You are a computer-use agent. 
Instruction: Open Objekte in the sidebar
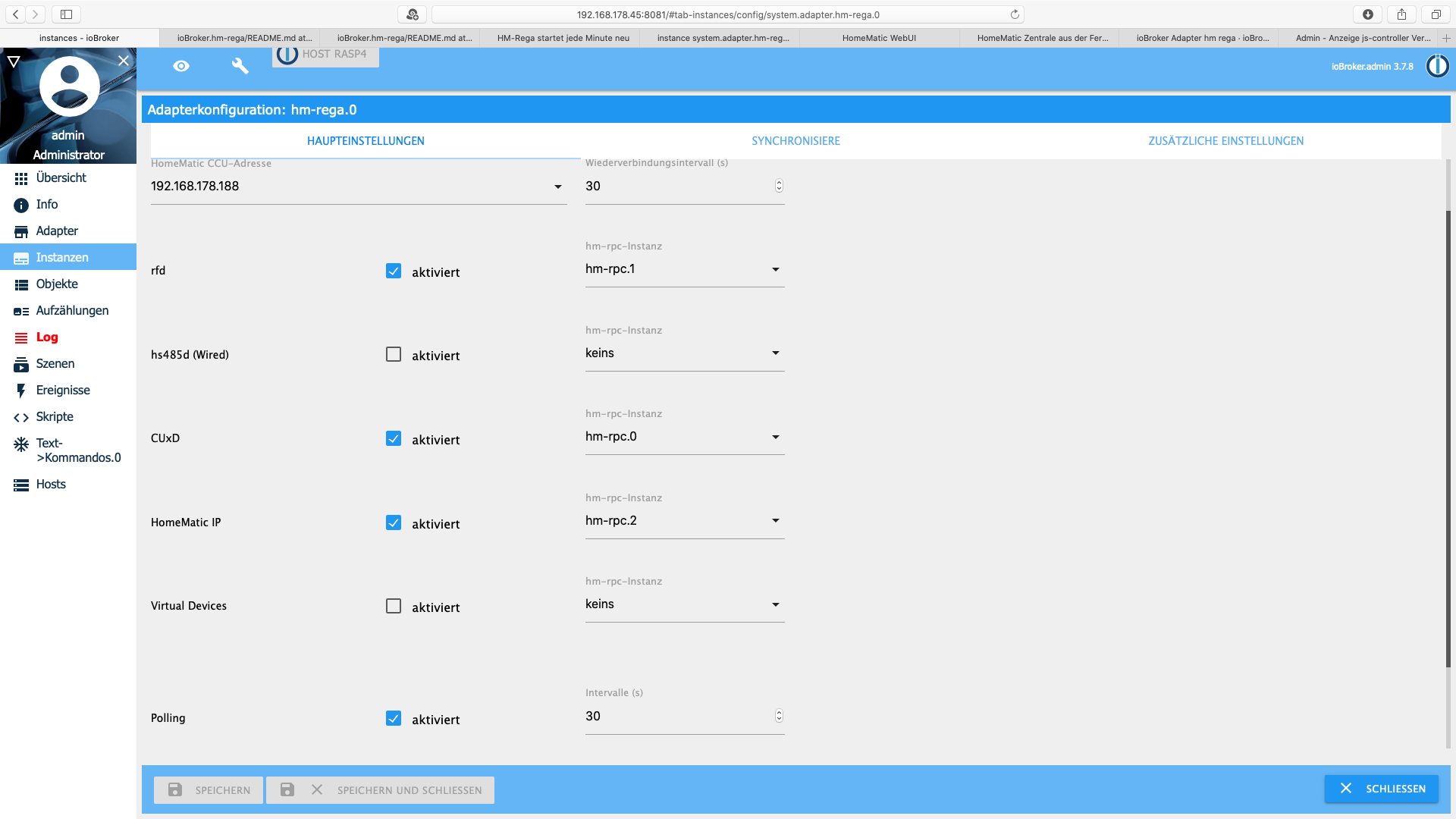(x=68, y=284)
